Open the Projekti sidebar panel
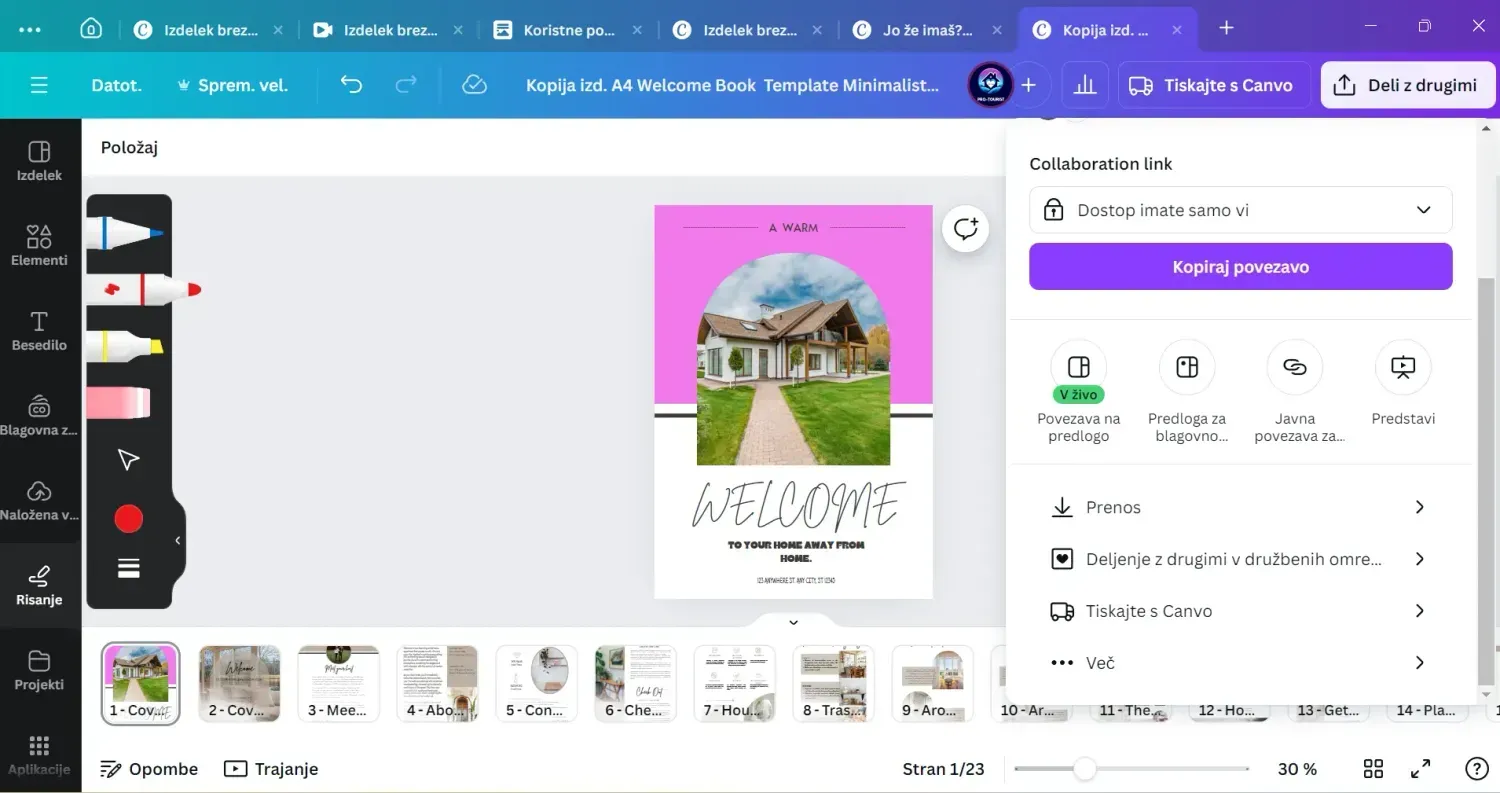 [39, 670]
